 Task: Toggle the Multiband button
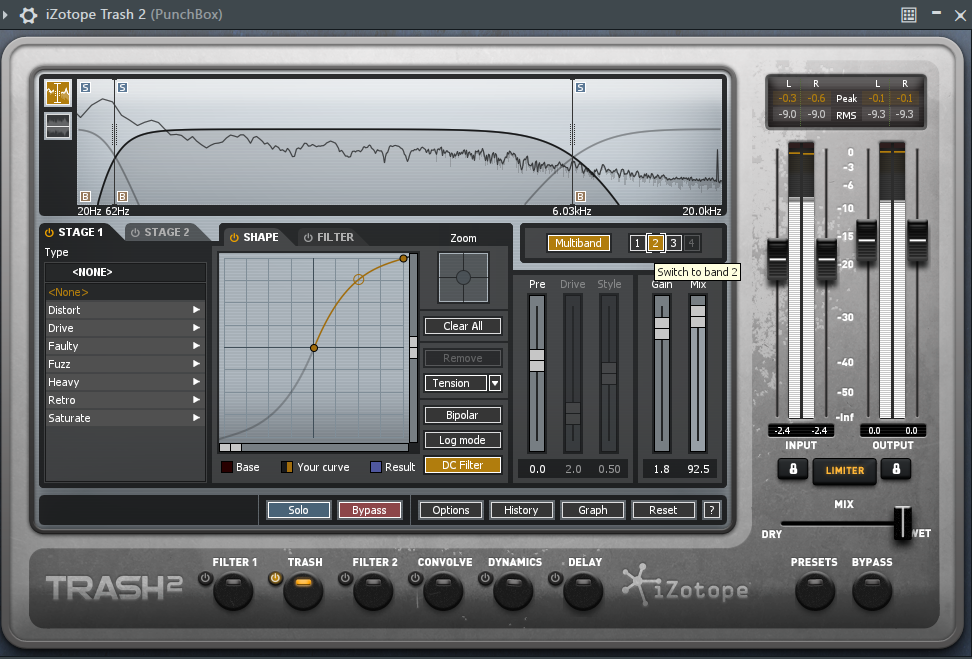(578, 243)
